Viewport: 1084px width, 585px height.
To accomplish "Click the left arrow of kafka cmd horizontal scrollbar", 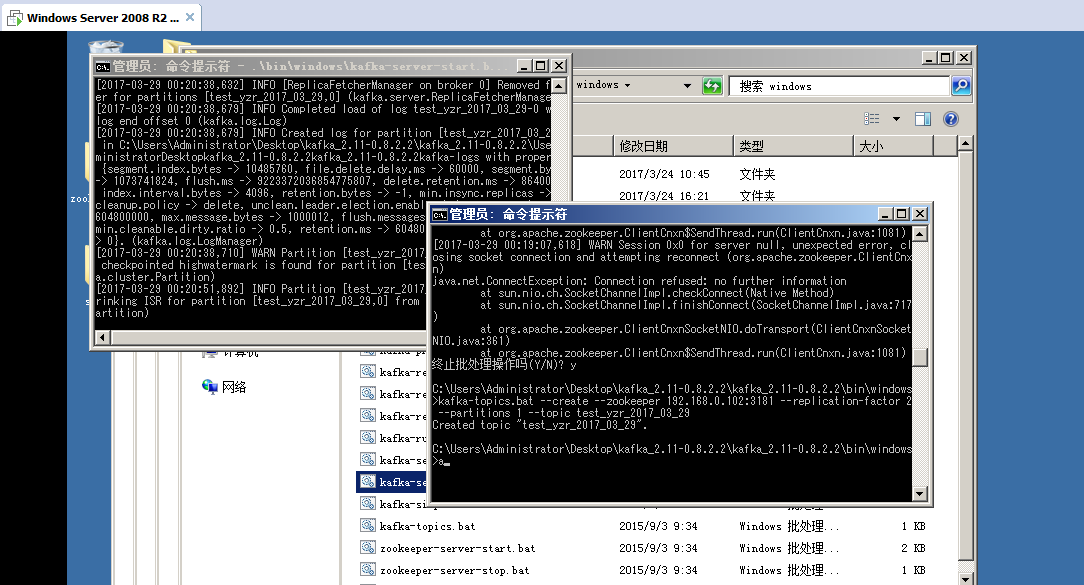I will (x=102, y=337).
